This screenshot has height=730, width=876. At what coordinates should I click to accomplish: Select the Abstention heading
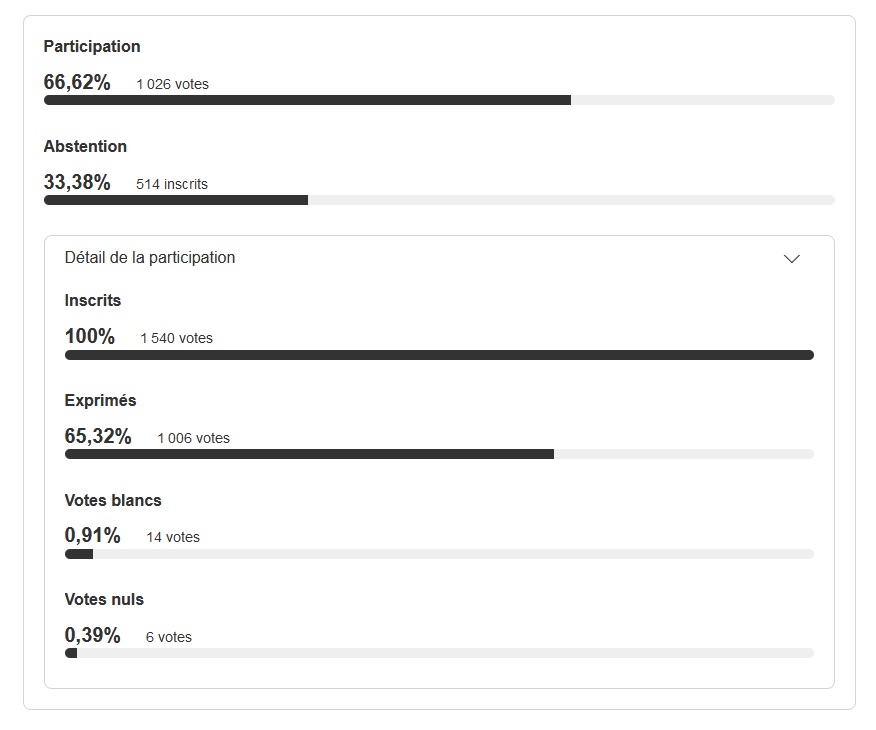tap(85, 146)
